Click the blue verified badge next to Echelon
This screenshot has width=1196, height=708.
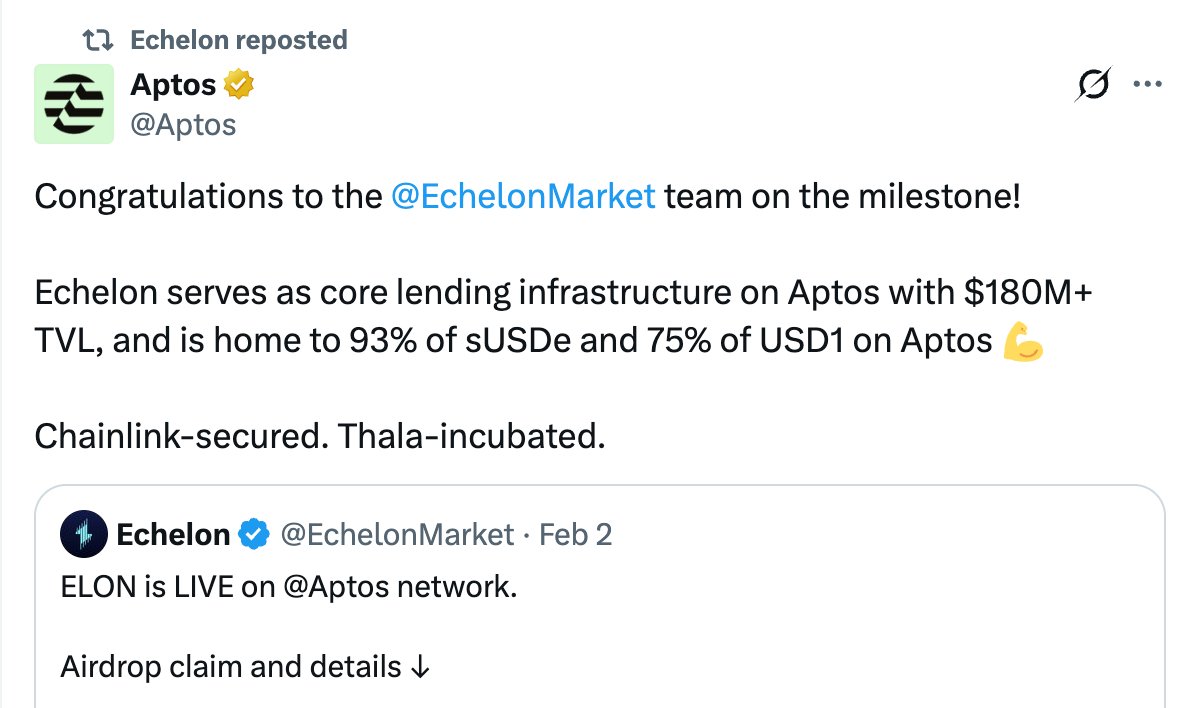(254, 535)
